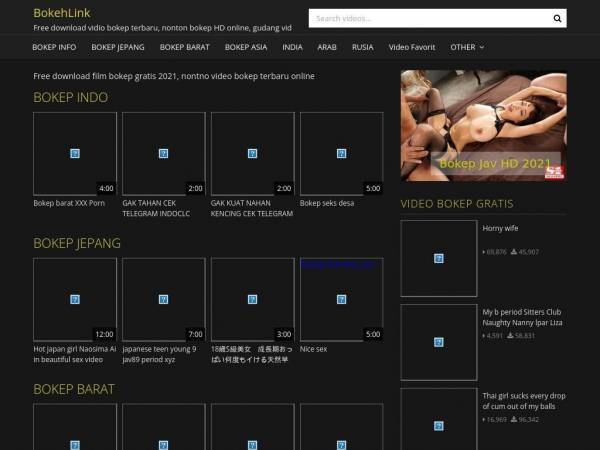
Task: Open the thumbnail above Bokep seks desa
Action: 341,153
